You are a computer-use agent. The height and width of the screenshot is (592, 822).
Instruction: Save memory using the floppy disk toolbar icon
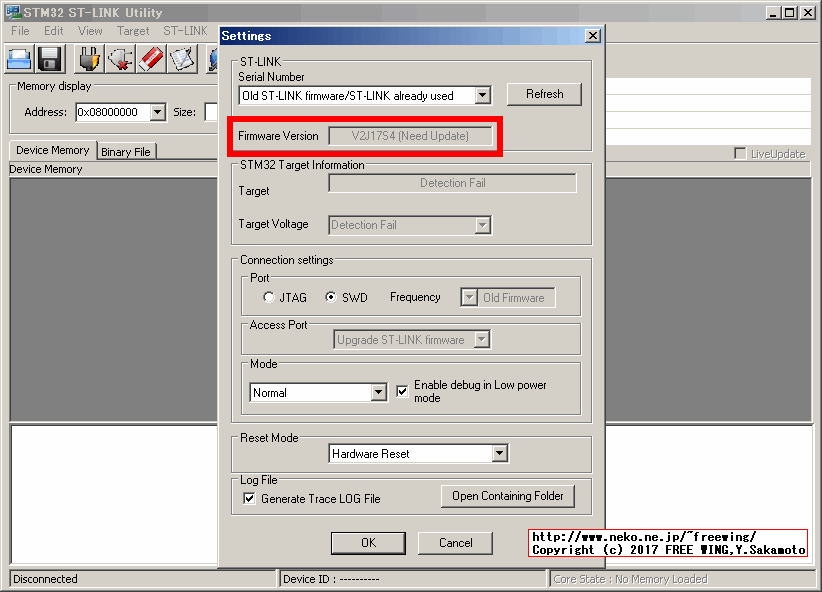pos(49,59)
